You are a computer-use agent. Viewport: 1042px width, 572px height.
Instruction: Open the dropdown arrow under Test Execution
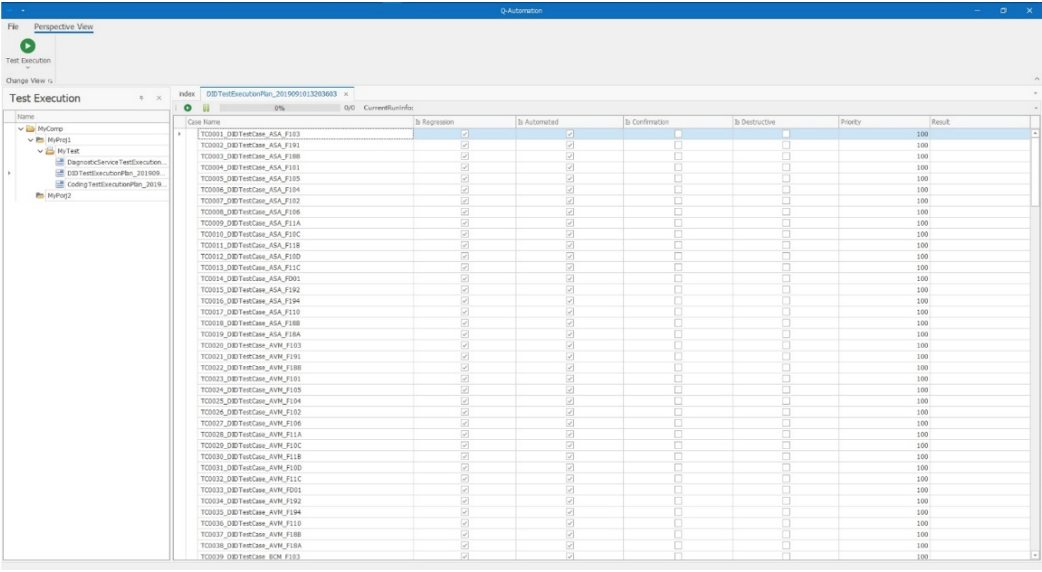(x=28, y=68)
